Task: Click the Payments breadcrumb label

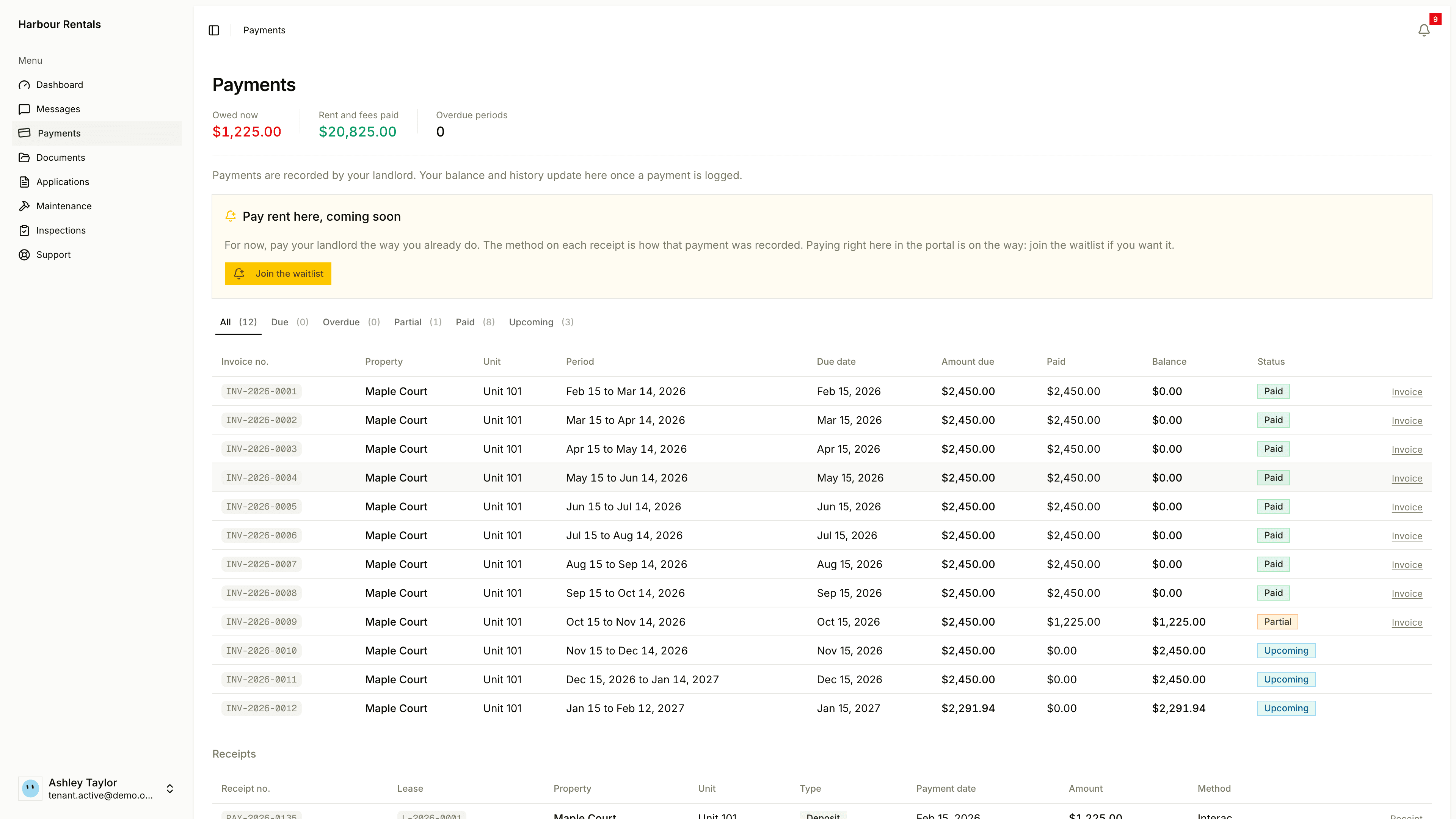Action: pyautogui.click(x=264, y=30)
